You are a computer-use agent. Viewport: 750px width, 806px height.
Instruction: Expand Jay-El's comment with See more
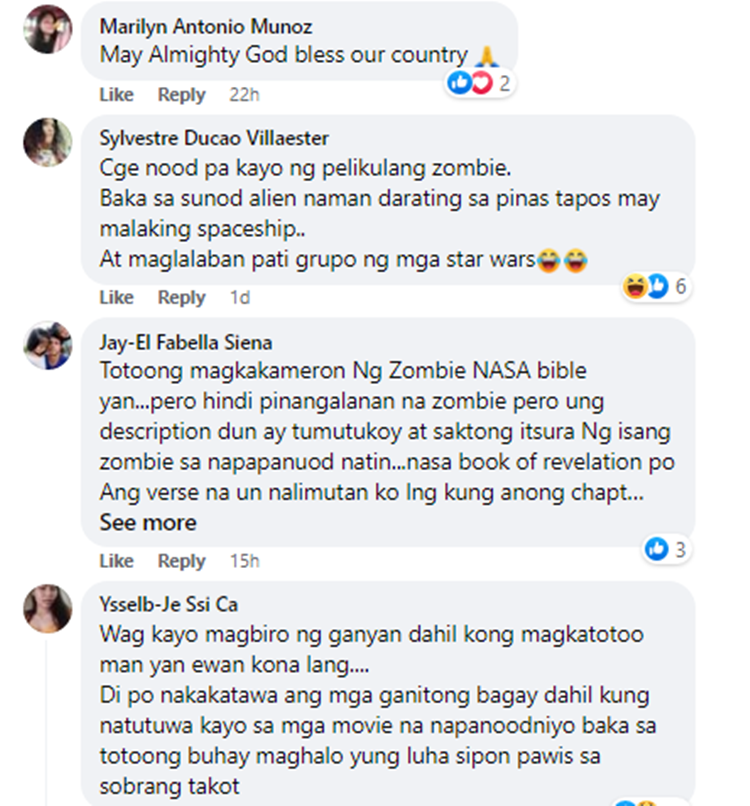(148, 523)
